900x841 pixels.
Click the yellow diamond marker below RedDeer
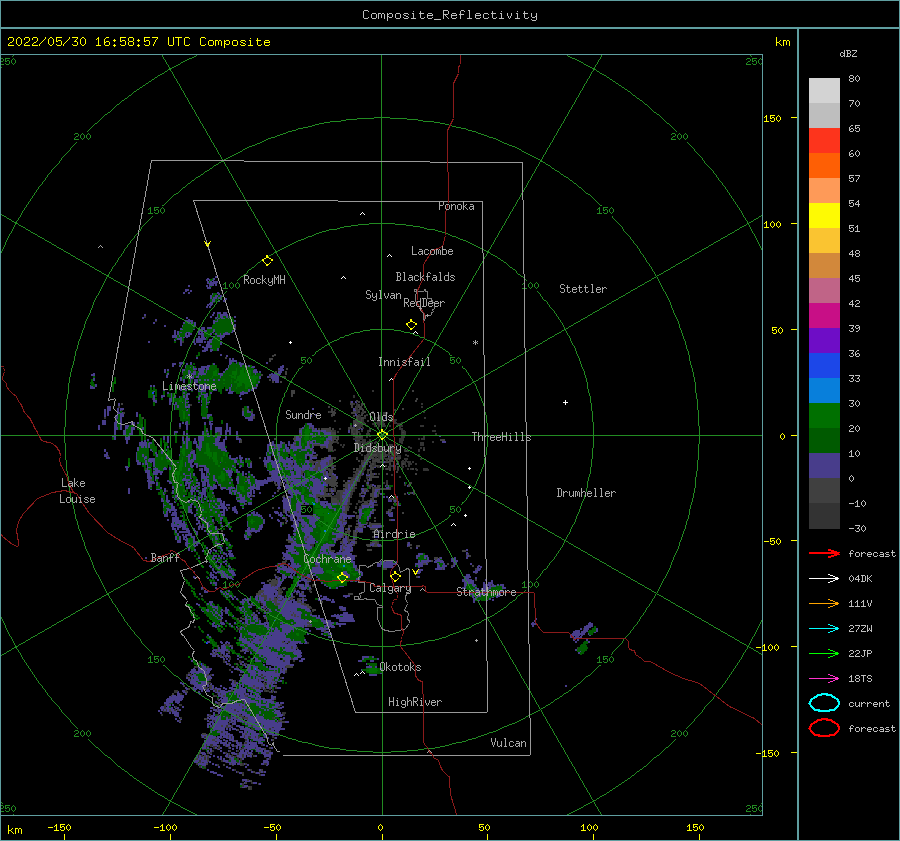tap(411, 325)
